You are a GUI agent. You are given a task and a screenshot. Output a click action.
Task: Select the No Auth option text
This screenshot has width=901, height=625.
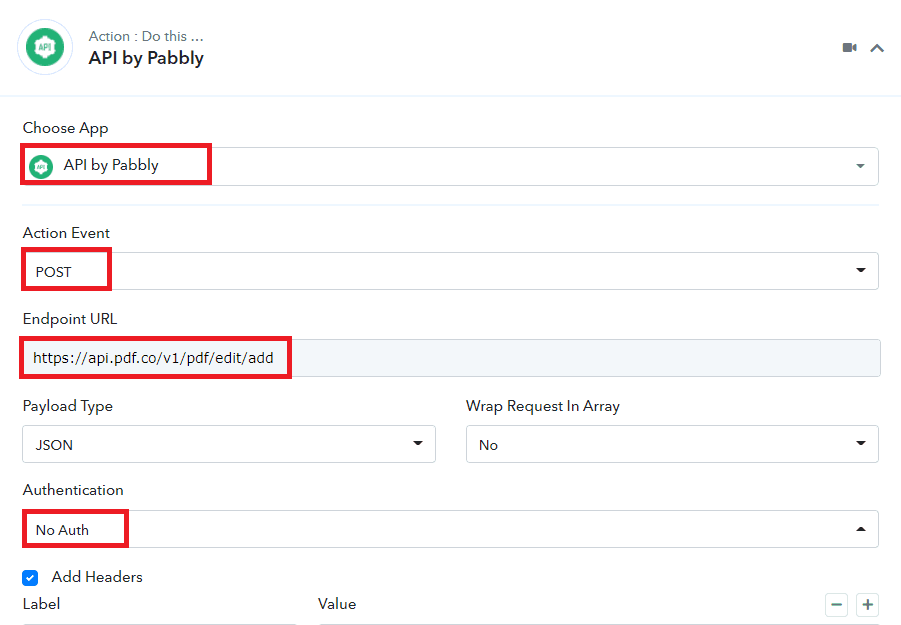coord(58,528)
